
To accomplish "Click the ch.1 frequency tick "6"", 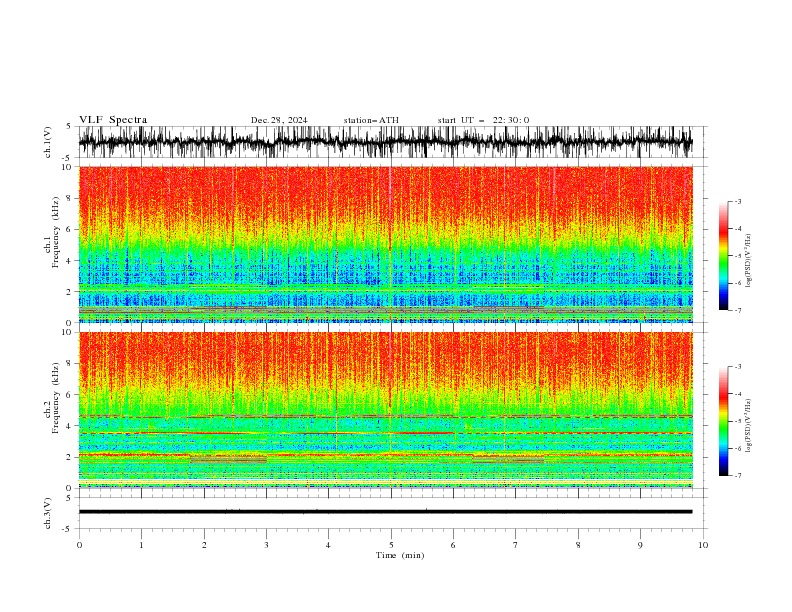I will [70, 229].
